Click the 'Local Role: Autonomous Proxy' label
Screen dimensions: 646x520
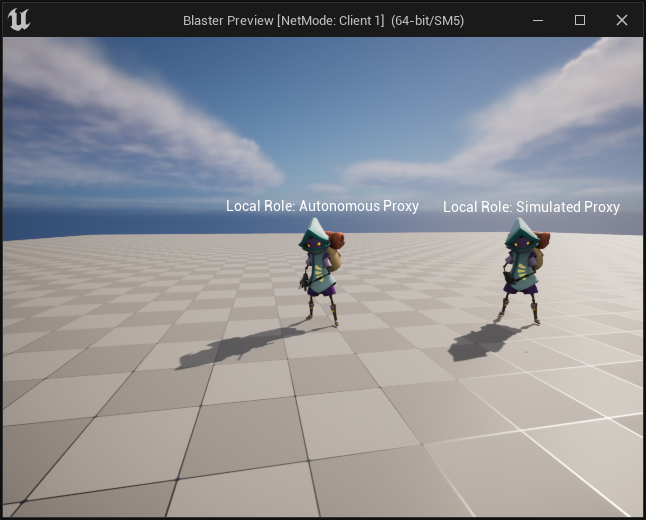coord(322,206)
